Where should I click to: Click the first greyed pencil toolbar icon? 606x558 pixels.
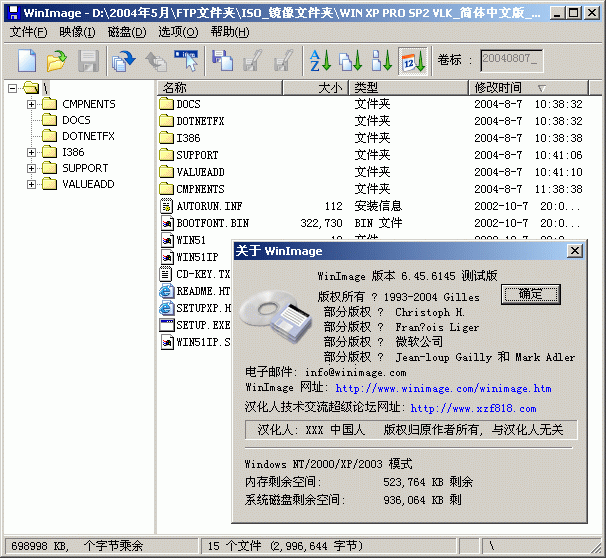pyautogui.click(x=252, y=61)
